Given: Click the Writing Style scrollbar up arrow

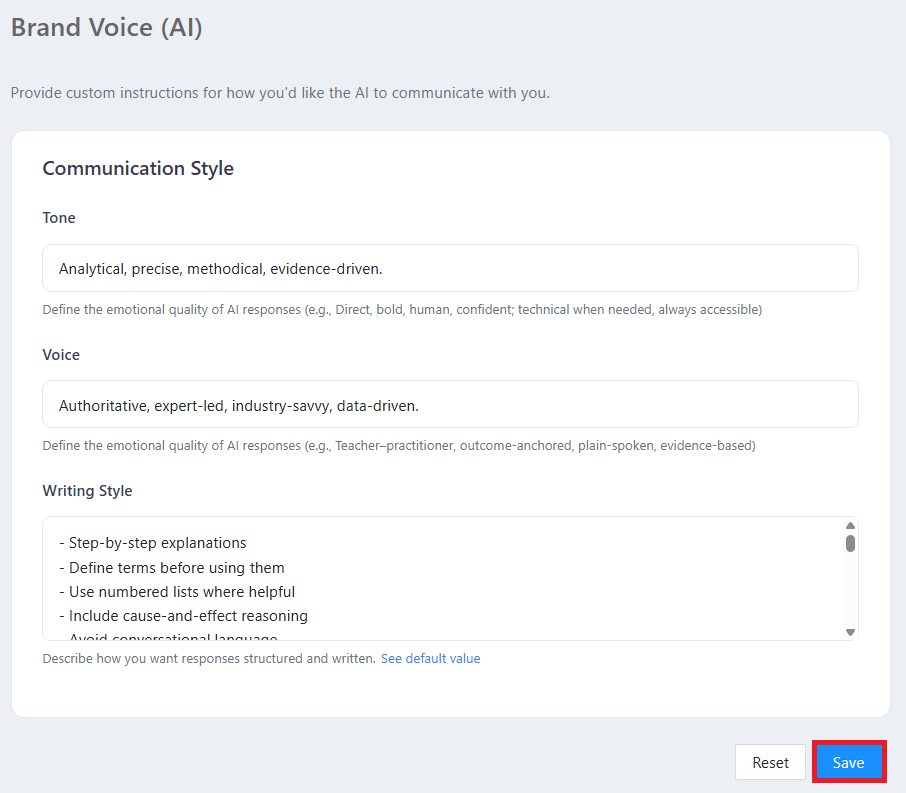Looking at the screenshot, I should coord(850,525).
